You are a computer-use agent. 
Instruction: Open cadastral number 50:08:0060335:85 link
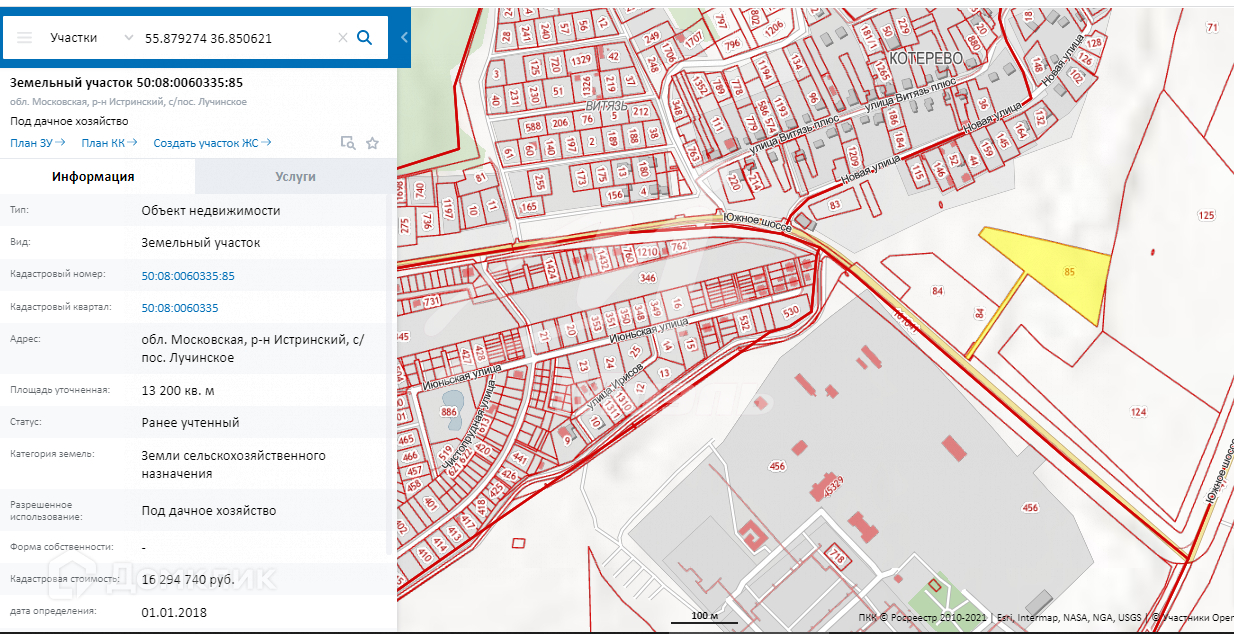188,276
